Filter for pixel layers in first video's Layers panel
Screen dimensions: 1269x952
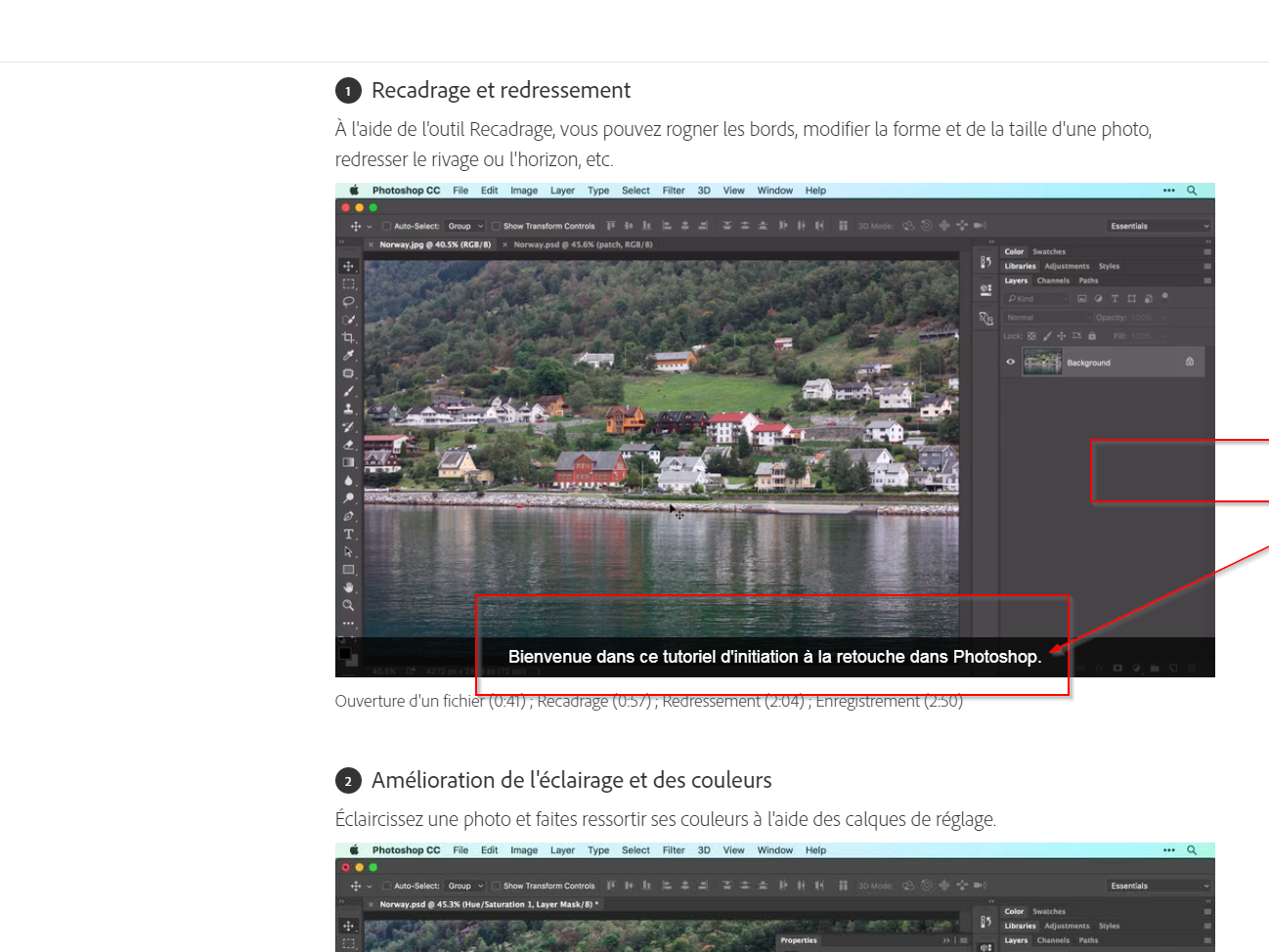[1082, 299]
